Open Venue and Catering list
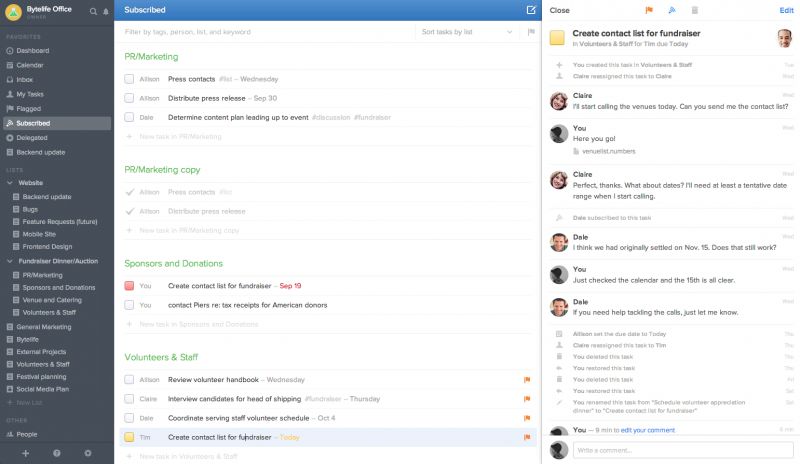Screen dimensions: 800x464 click(52, 300)
